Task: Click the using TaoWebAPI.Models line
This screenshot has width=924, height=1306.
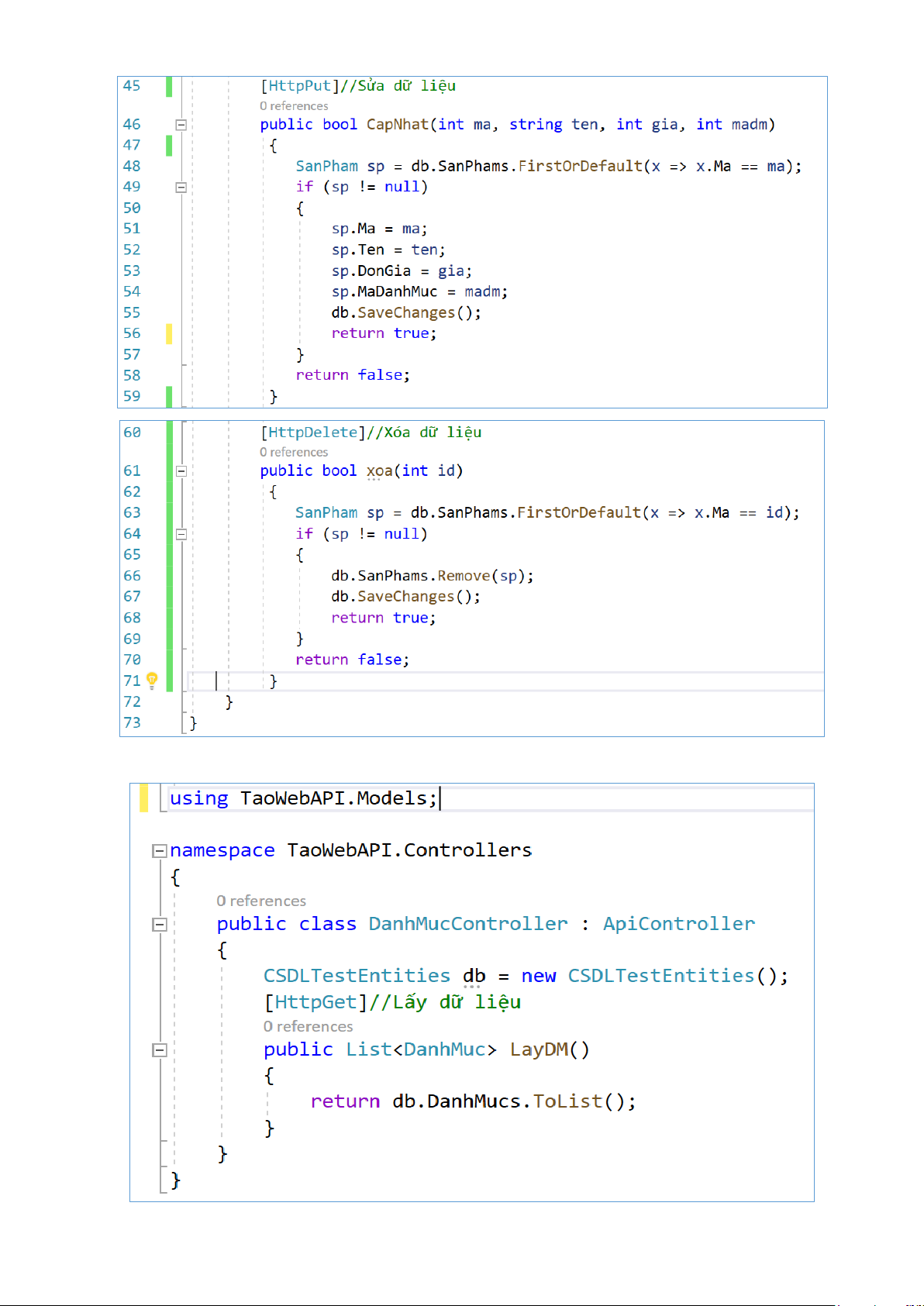Action: point(302,798)
